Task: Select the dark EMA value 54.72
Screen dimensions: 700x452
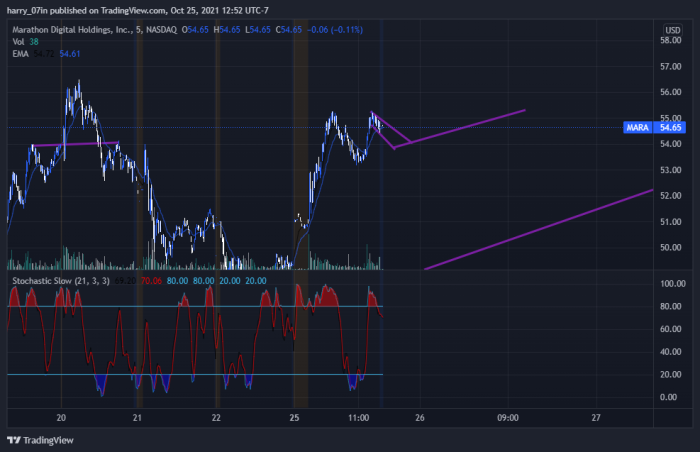Action: [x=44, y=54]
